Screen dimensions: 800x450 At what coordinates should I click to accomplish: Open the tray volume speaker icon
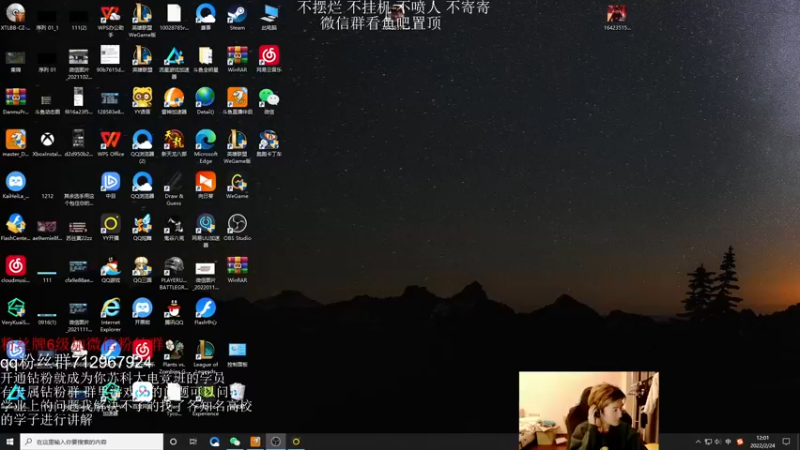(x=718, y=442)
